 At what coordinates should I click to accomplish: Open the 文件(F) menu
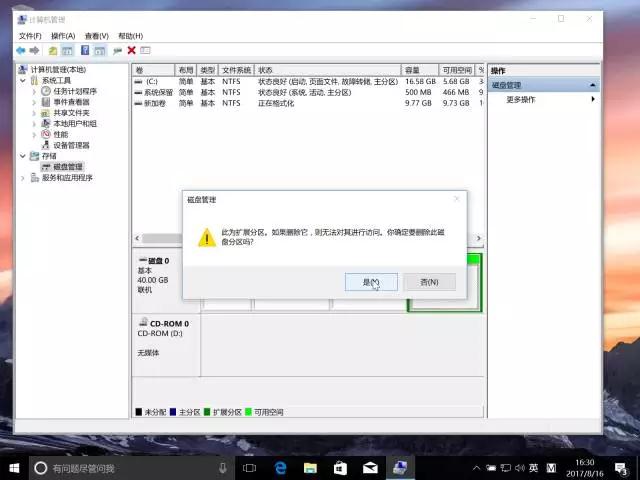point(30,36)
